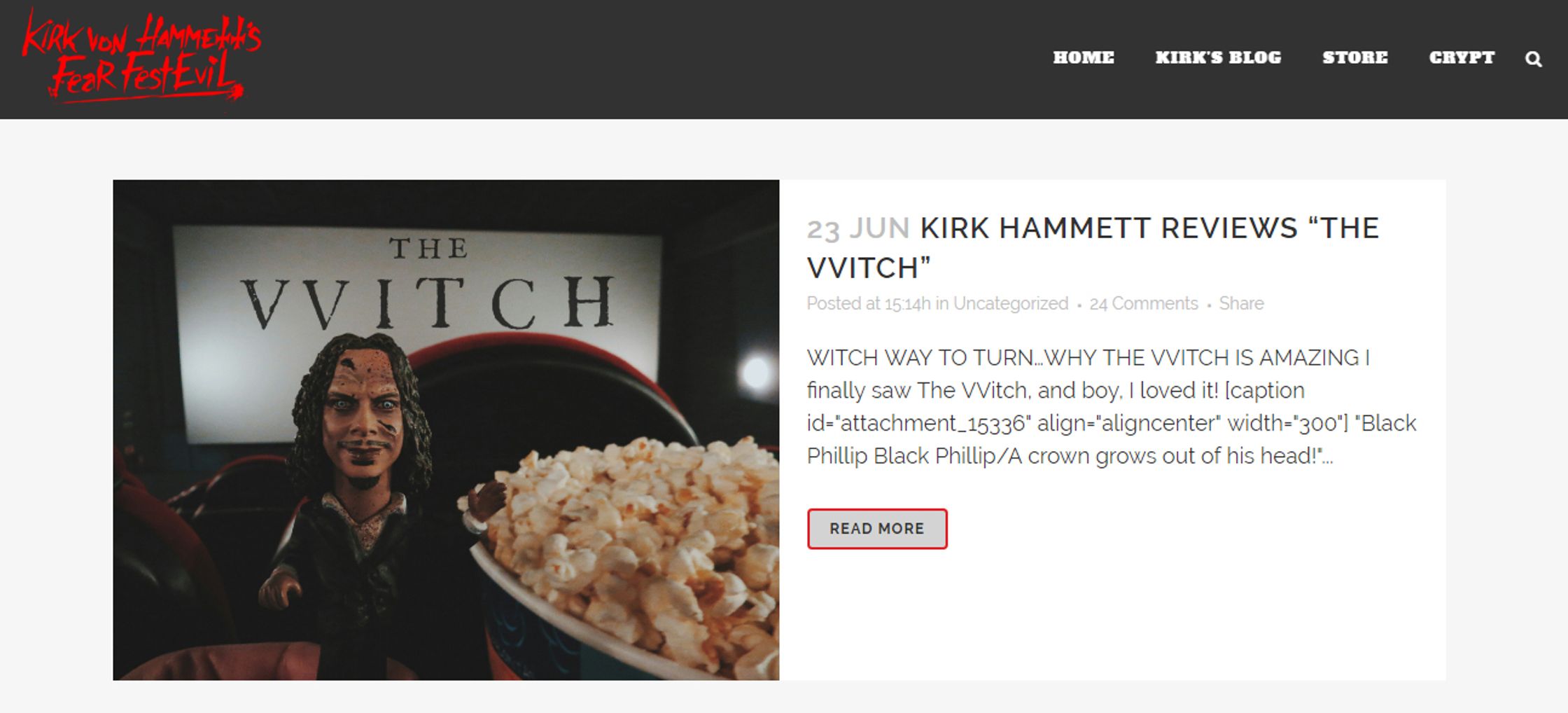1568x713 pixels.
Task: Open the search magnifier icon in header
Action: point(1533,59)
